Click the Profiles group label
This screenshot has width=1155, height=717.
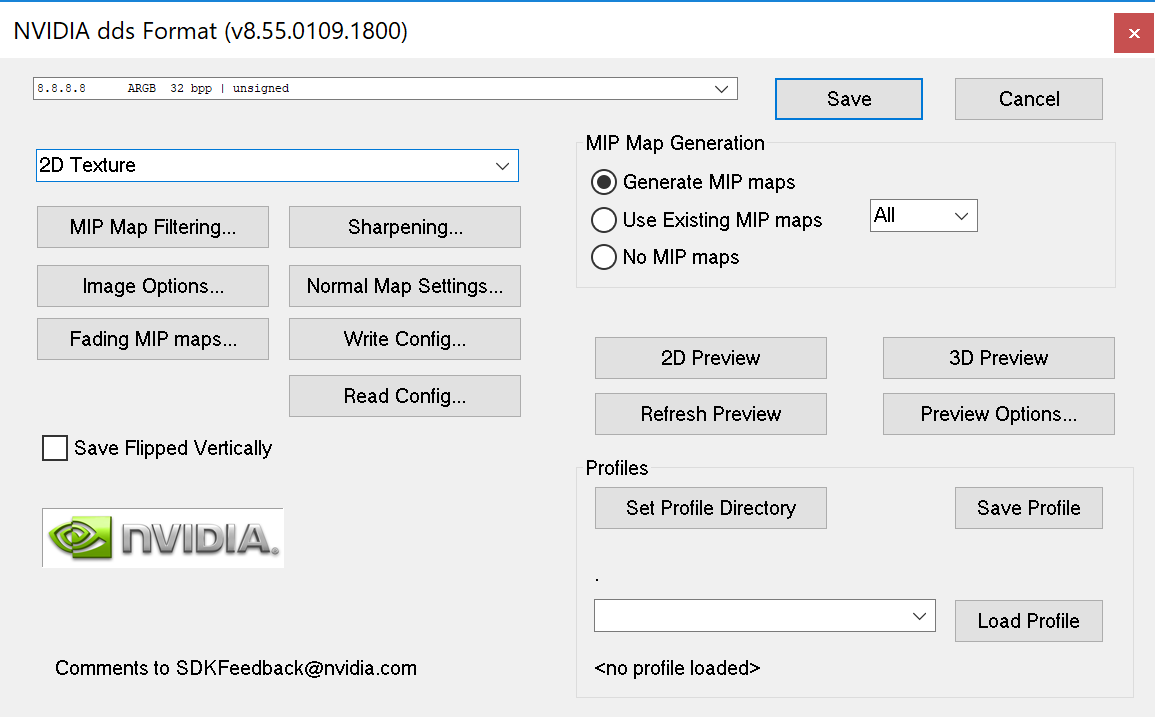coord(617,468)
